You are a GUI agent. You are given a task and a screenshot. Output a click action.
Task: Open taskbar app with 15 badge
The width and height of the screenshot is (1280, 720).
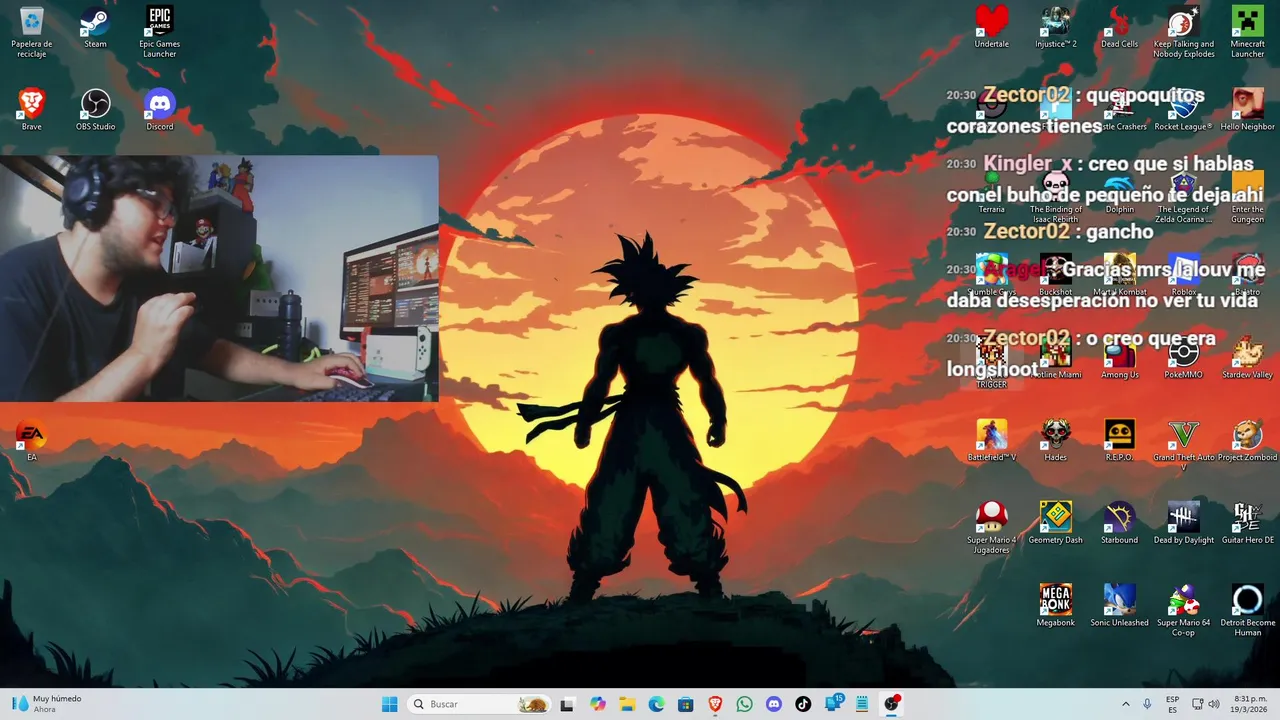pyautogui.click(x=833, y=704)
